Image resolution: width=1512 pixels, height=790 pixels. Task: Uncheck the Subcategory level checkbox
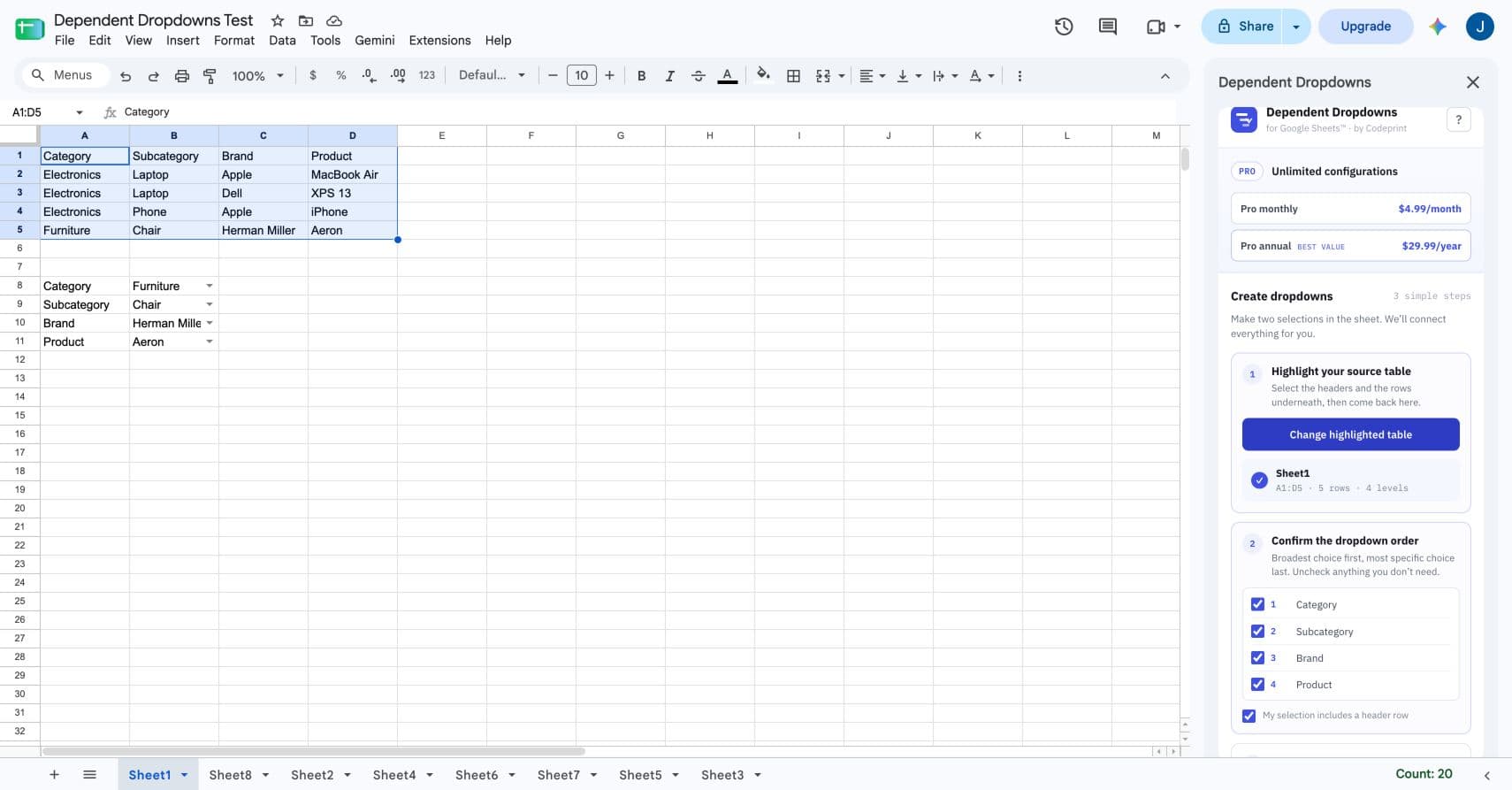tap(1257, 631)
